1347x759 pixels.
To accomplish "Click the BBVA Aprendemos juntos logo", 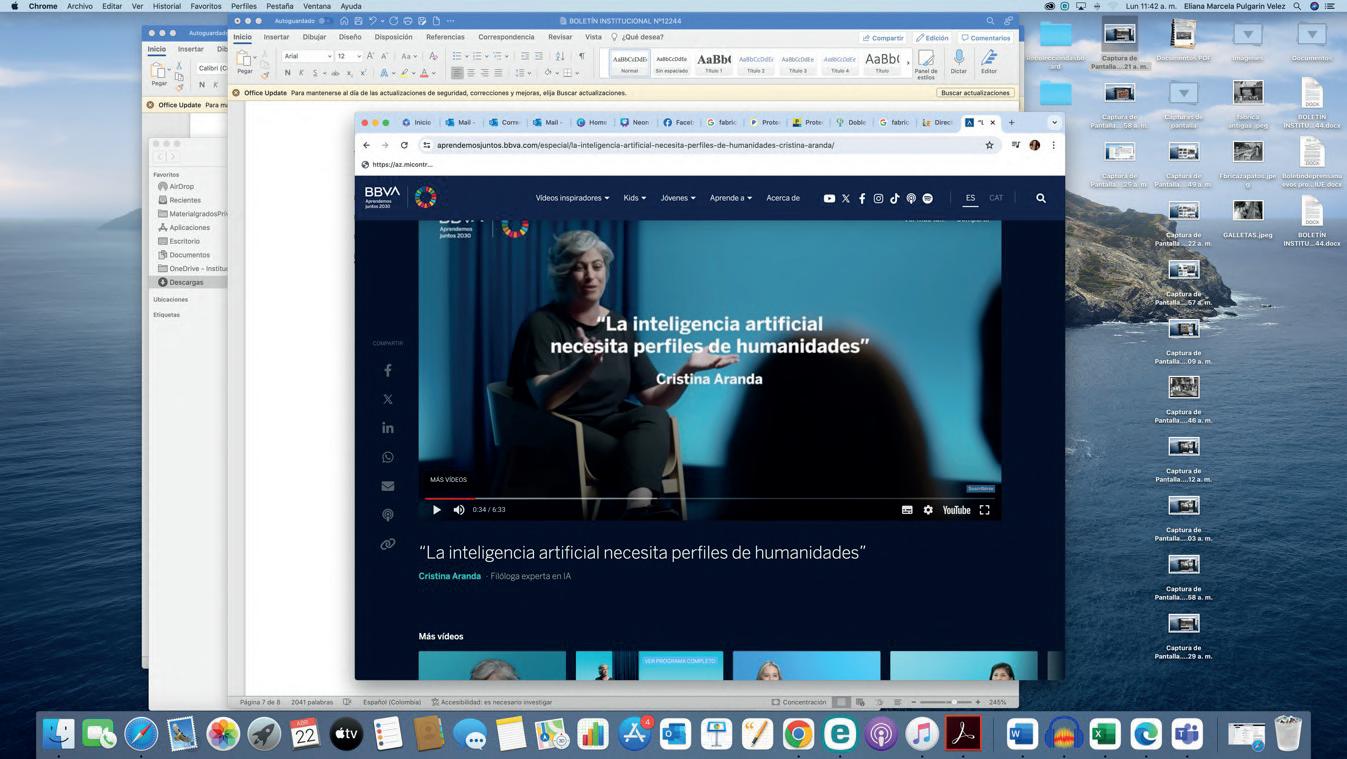I will pyautogui.click(x=383, y=197).
